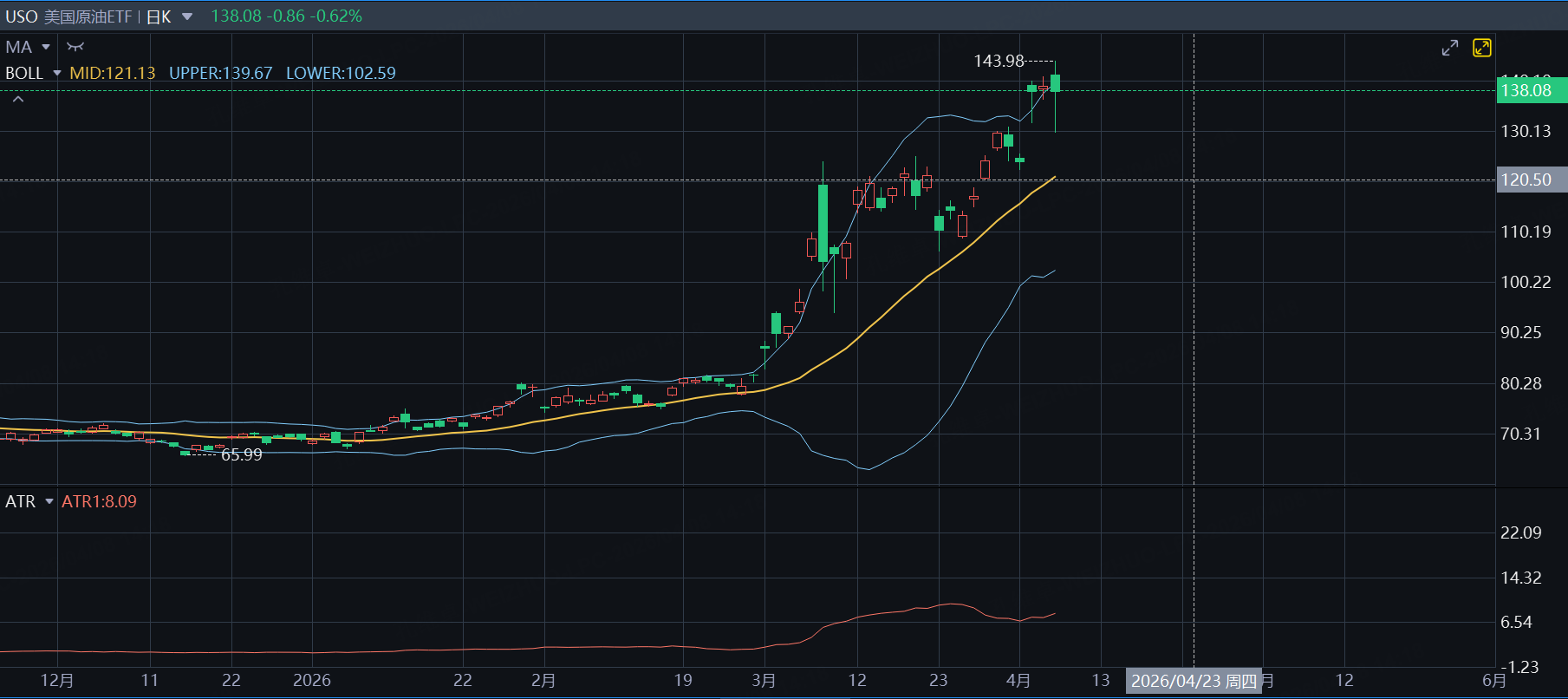Click the yellow boxed fullscreen icon
This screenshot has width=1568, height=699.
[1481, 48]
